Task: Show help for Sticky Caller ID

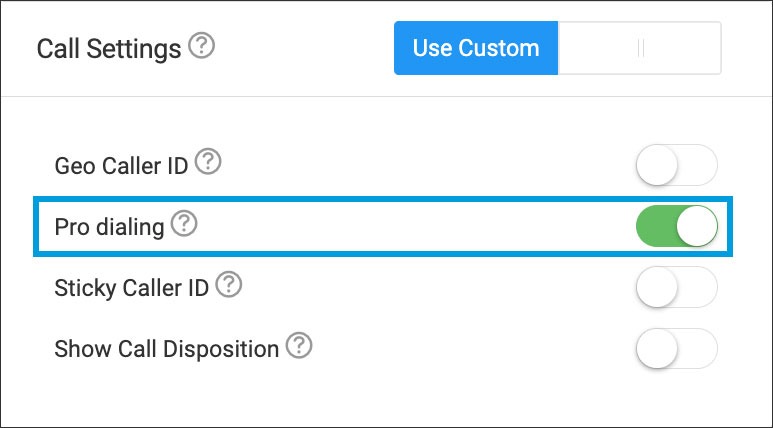Action: click(x=229, y=287)
